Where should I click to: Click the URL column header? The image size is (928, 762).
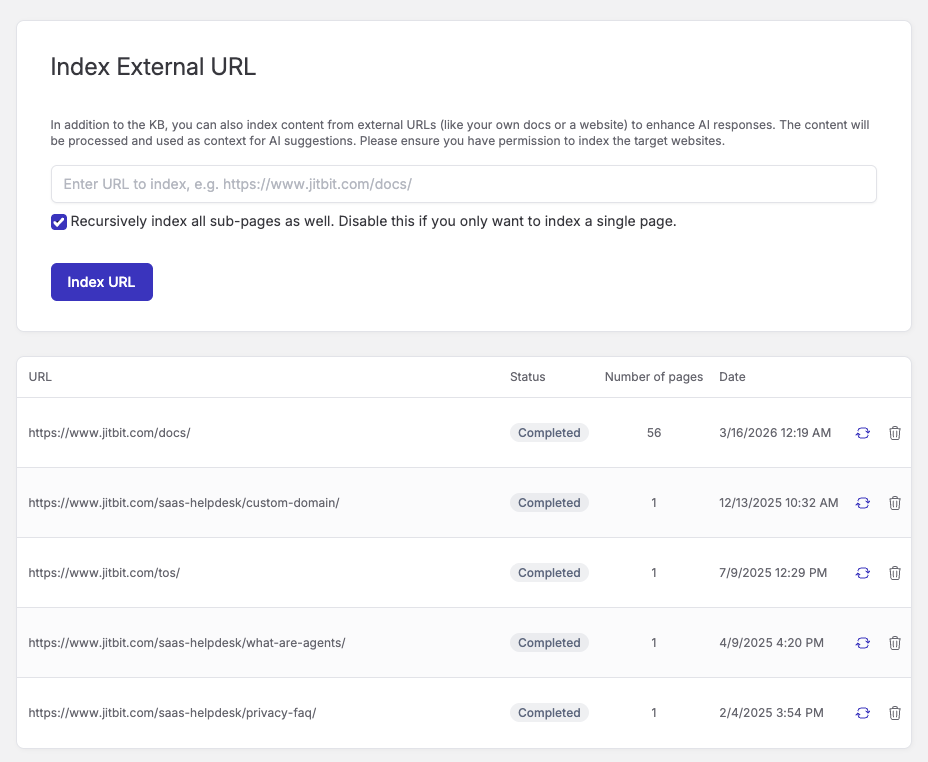point(40,377)
